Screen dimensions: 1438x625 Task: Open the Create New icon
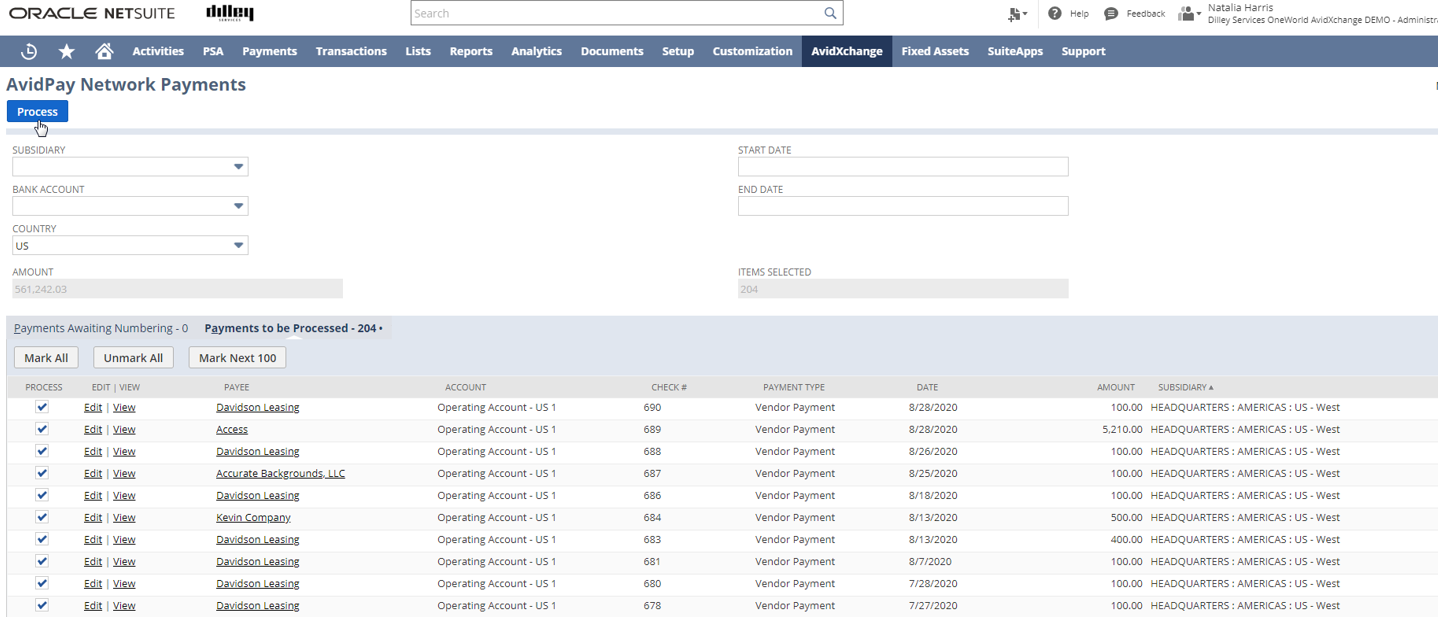[x=1017, y=14]
